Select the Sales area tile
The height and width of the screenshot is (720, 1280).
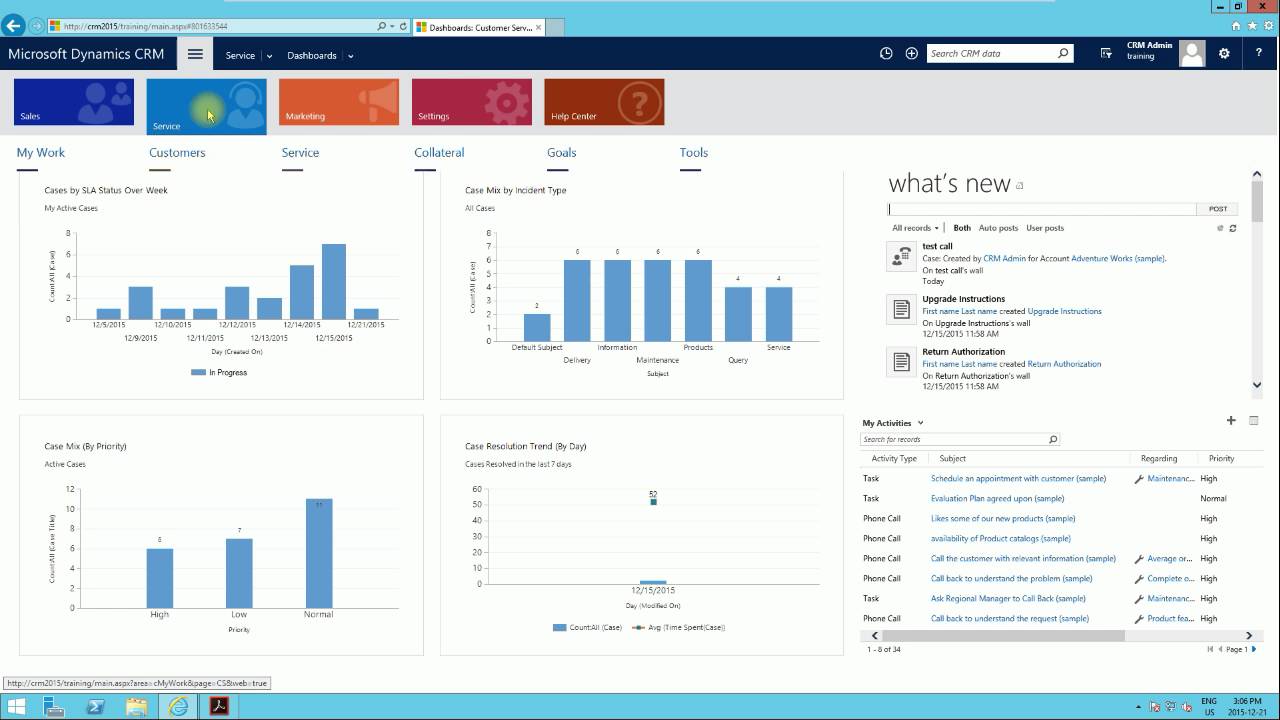[74, 102]
